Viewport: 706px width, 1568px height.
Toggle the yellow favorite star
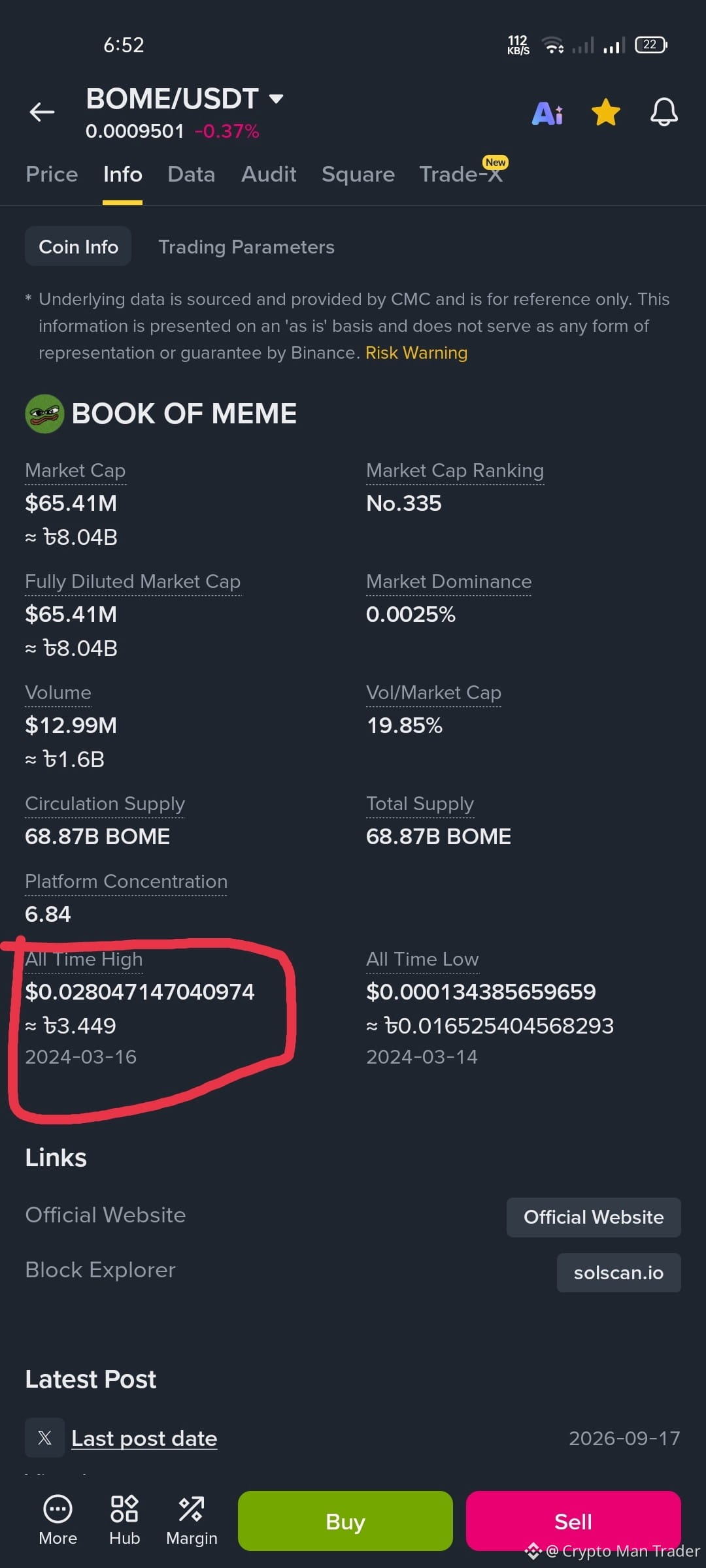606,112
